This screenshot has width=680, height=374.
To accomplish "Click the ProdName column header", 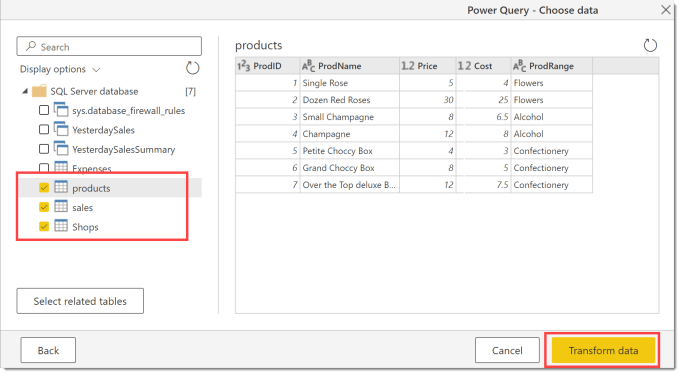I will (350, 66).
